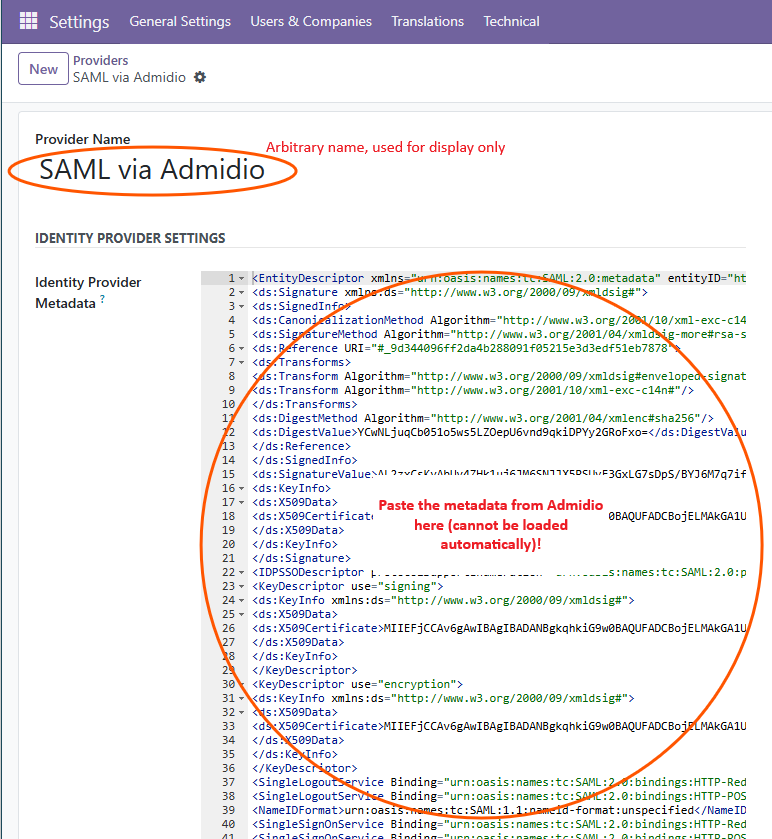
Task: Open the General Settings menu
Action: (180, 21)
